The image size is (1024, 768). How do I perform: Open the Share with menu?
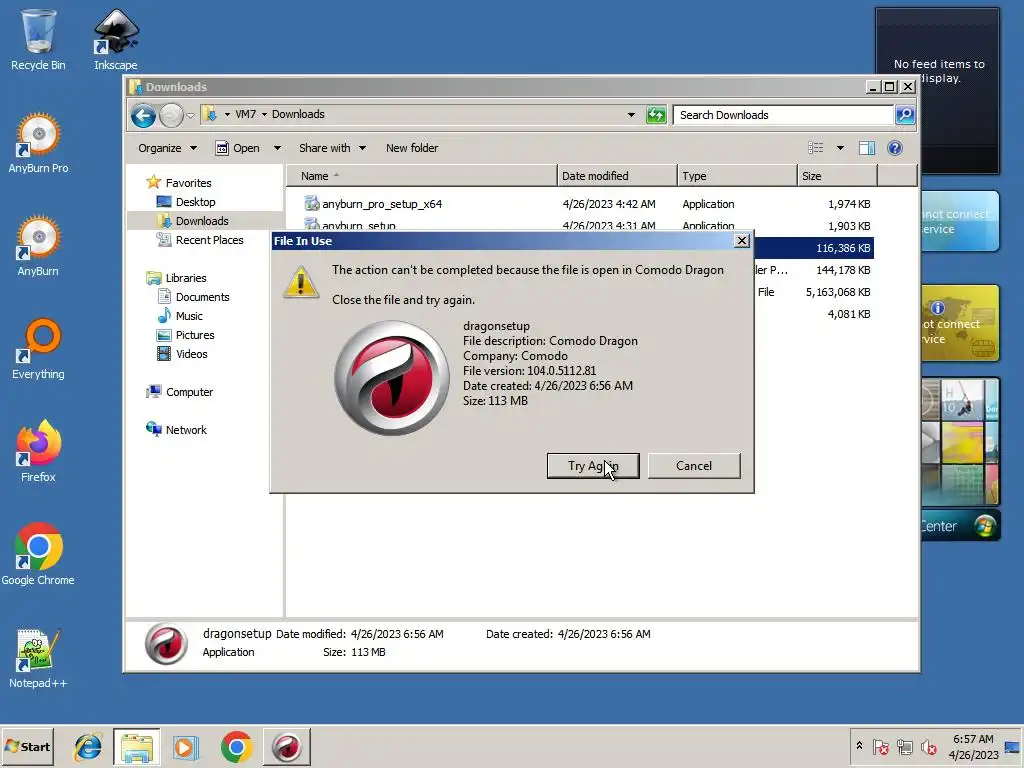pyautogui.click(x=332, y=148)
